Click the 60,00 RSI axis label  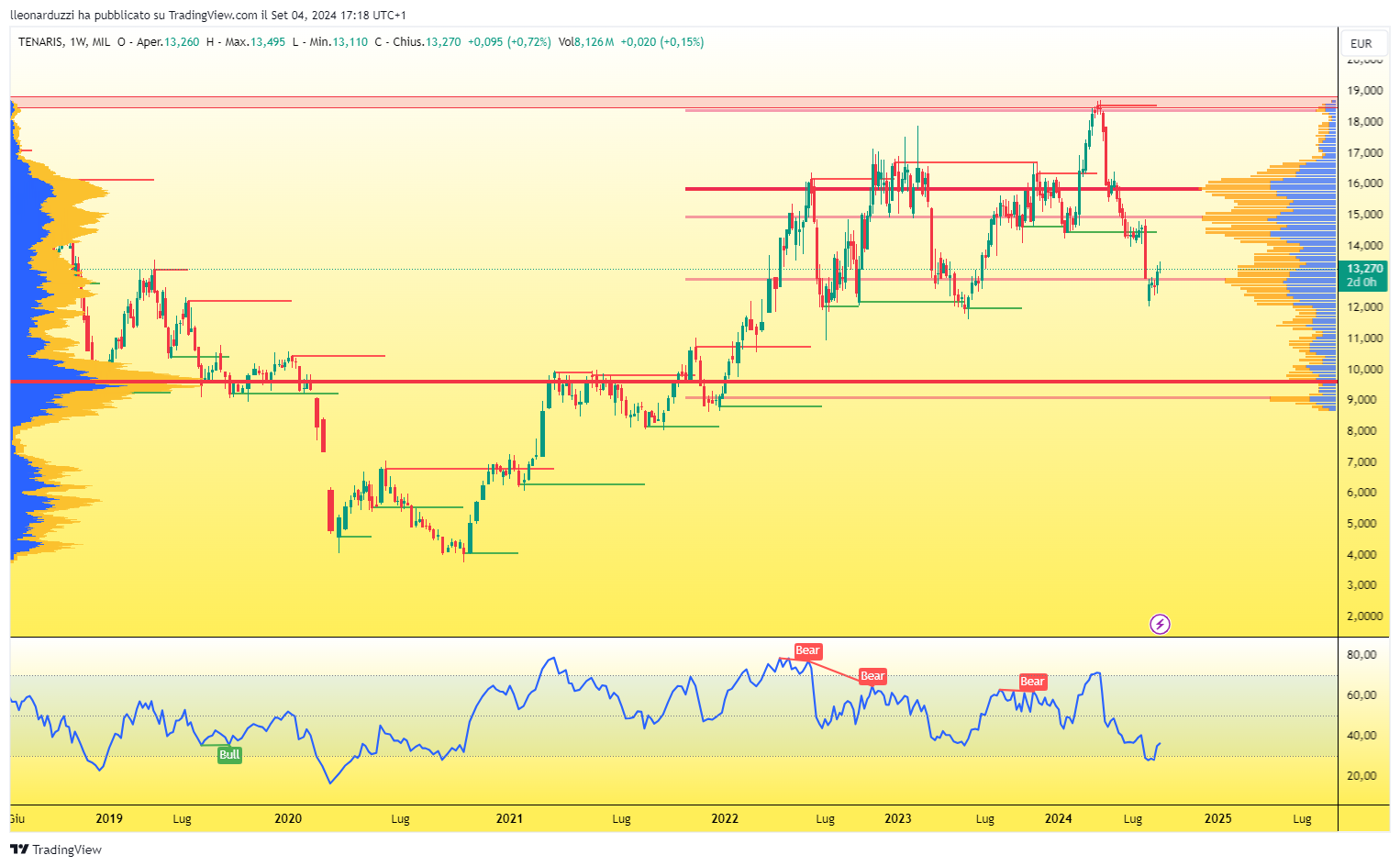point(1361,695)
